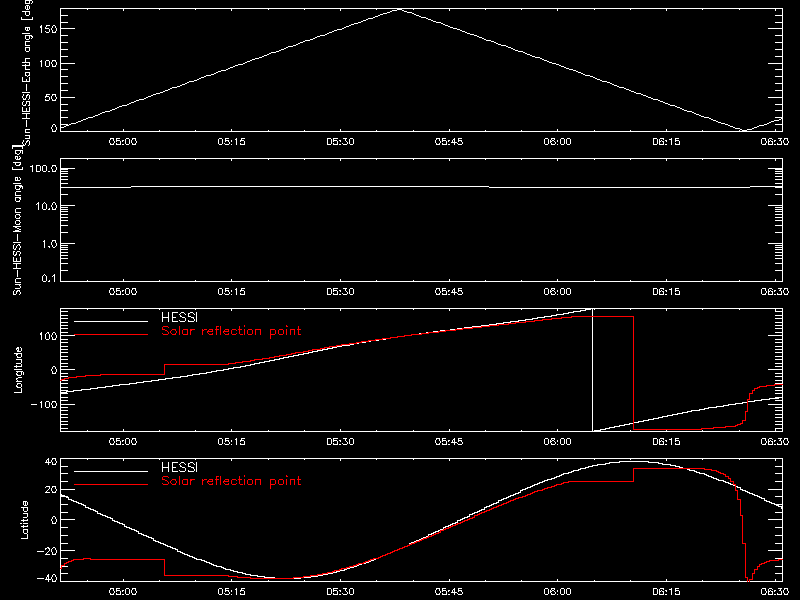Select the white HESSI legend line sample in Longitude plot
800x600 pixels.
click(111, 321)
